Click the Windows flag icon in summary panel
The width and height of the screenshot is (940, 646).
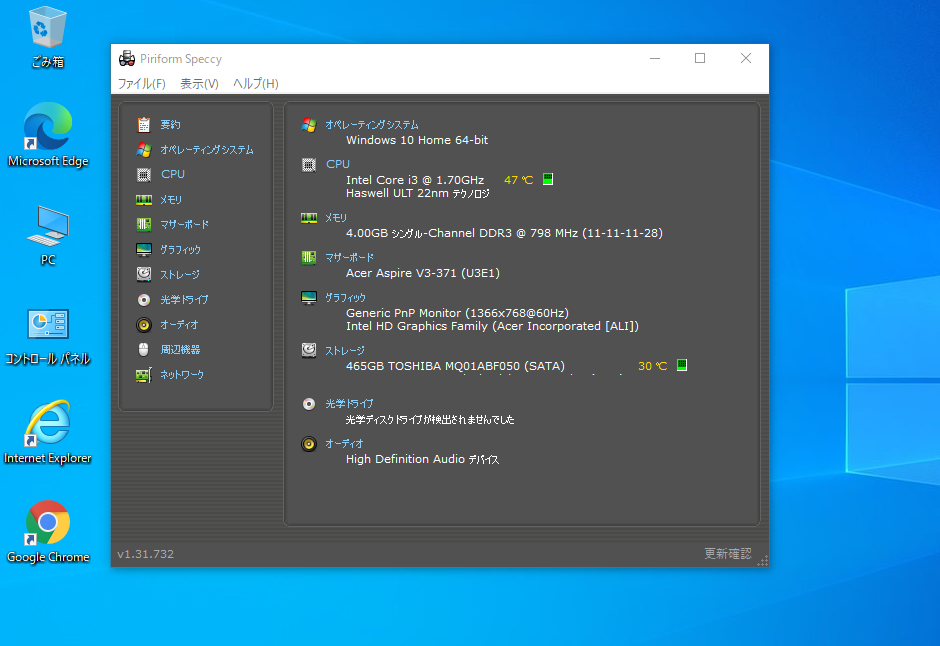(x=309, y=125)
